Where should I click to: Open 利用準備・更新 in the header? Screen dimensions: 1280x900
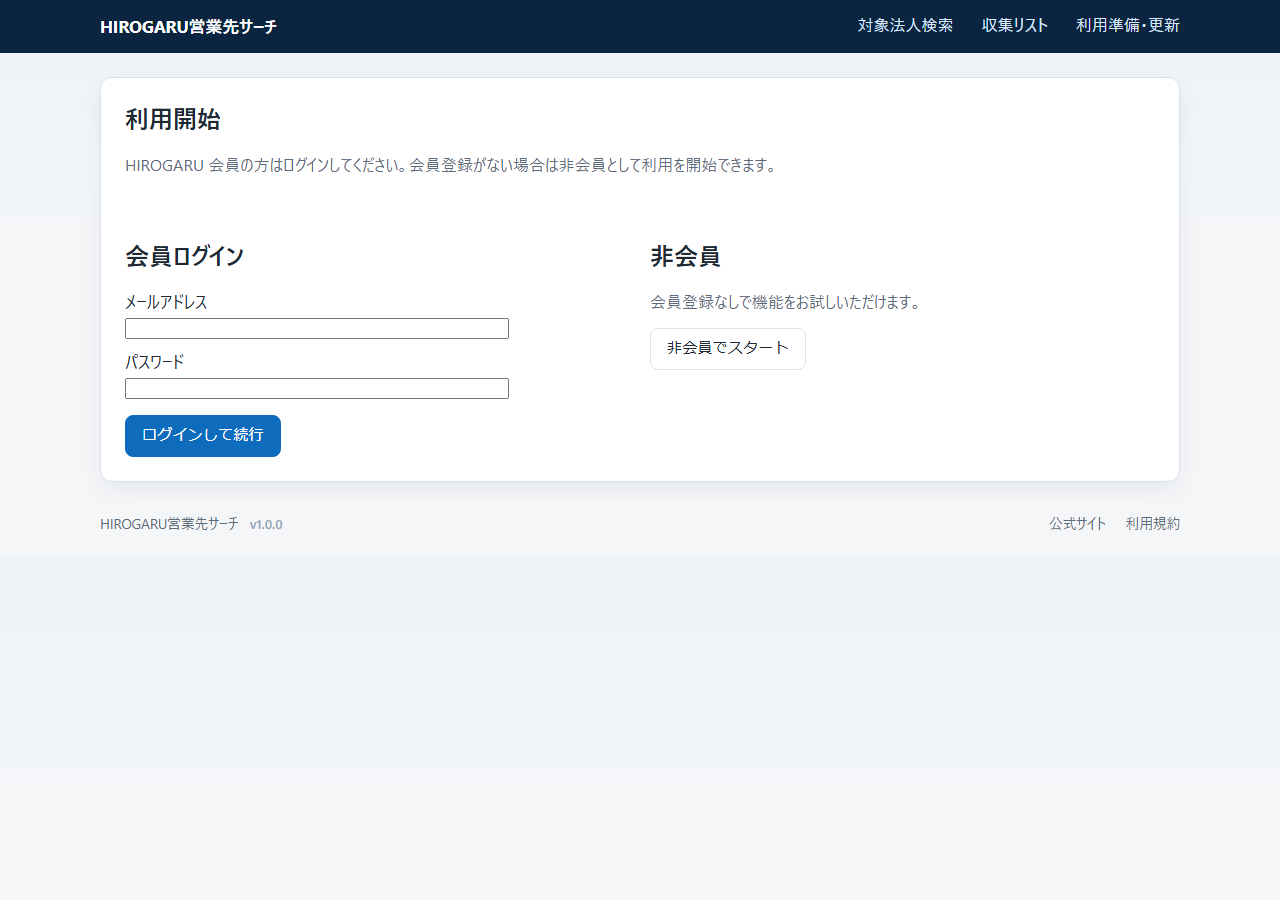1128,26
